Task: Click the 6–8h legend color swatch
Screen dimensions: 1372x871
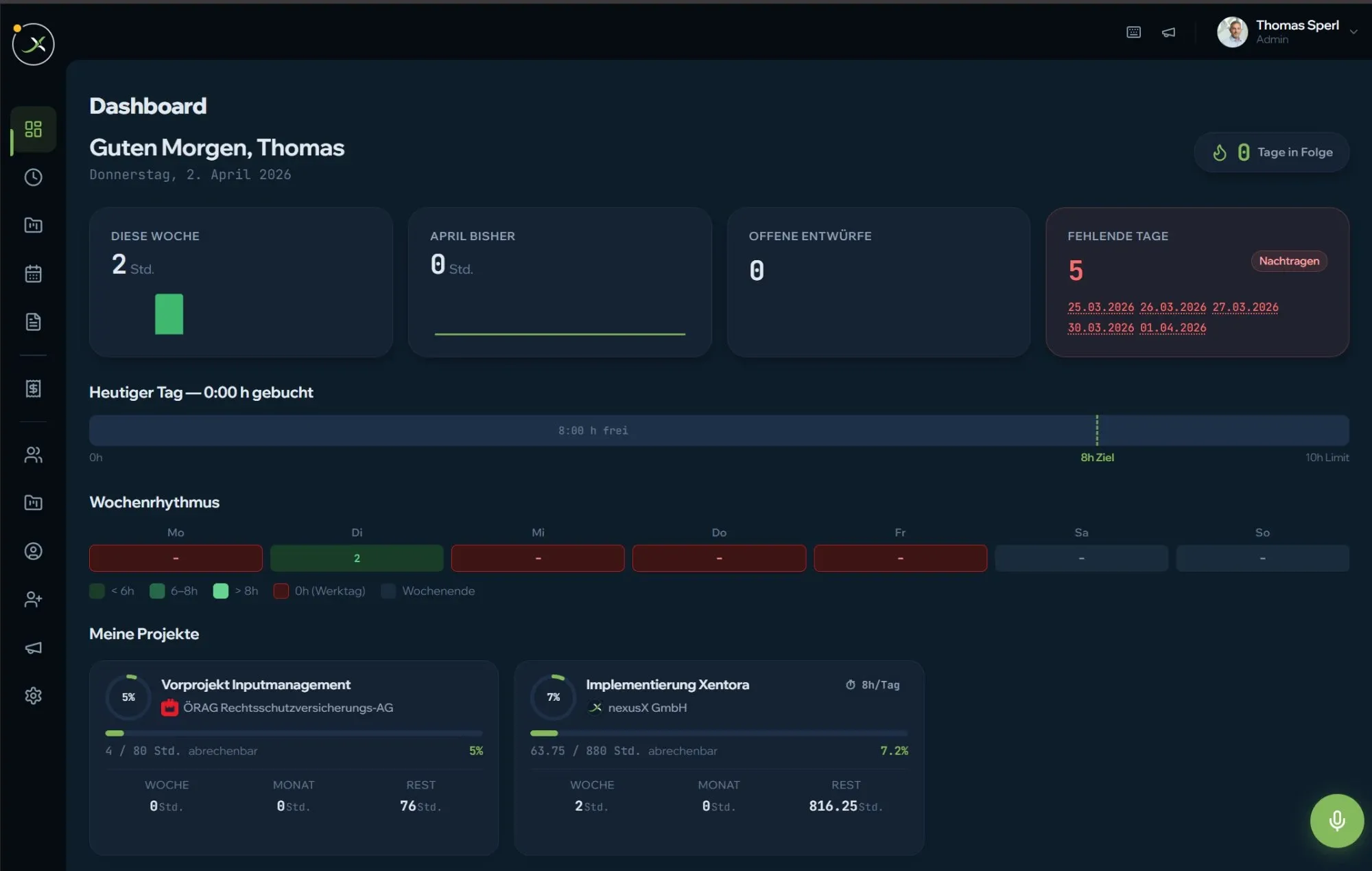Action: tap(157, 591)
